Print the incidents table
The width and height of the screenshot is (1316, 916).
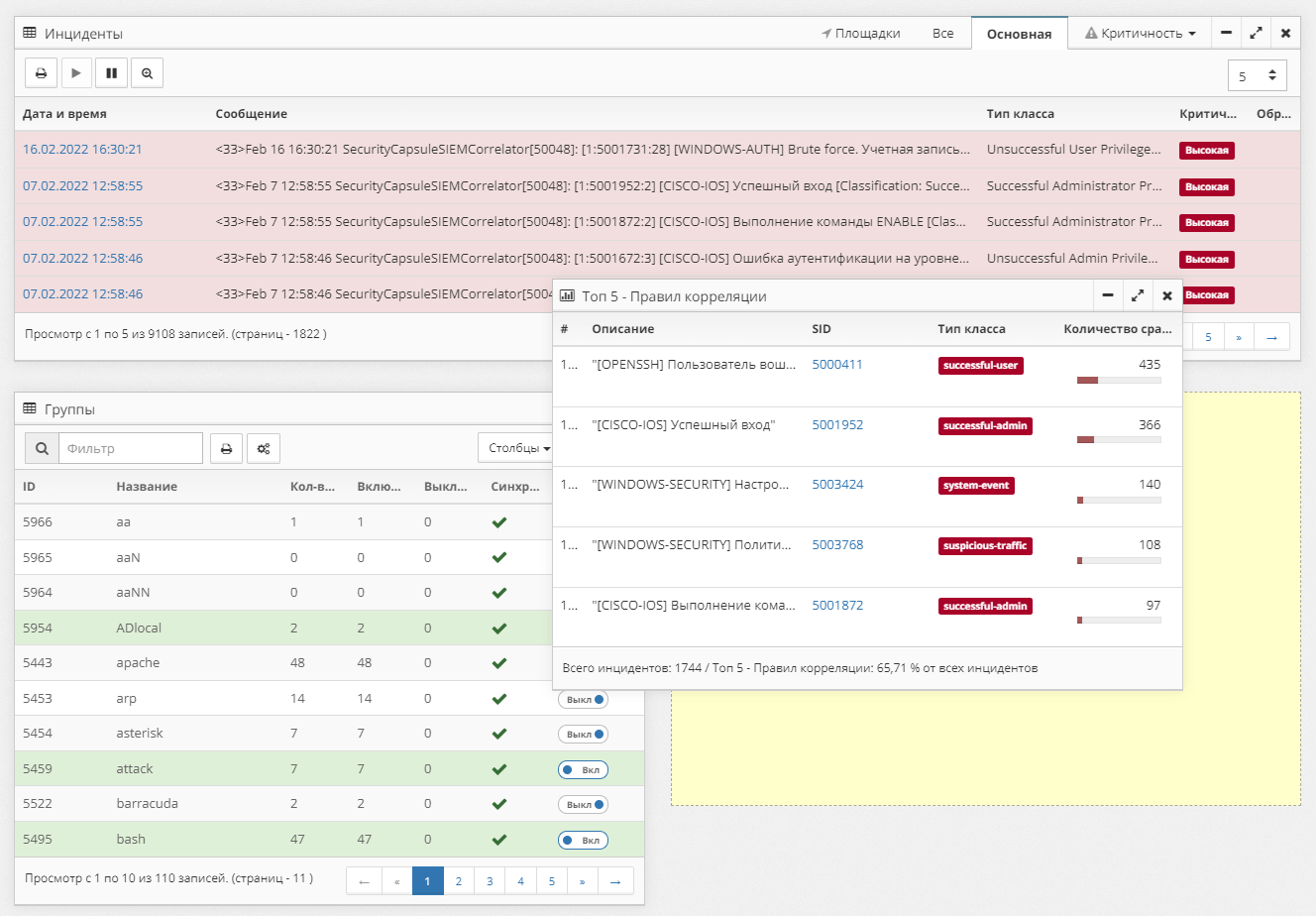pyautogui.click(x=41, y=73)
